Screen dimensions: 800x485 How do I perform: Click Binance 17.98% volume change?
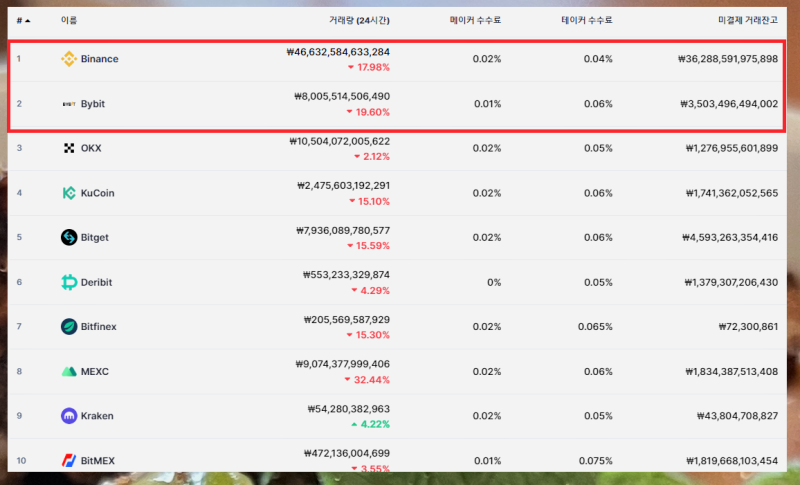tap(369, 67)
